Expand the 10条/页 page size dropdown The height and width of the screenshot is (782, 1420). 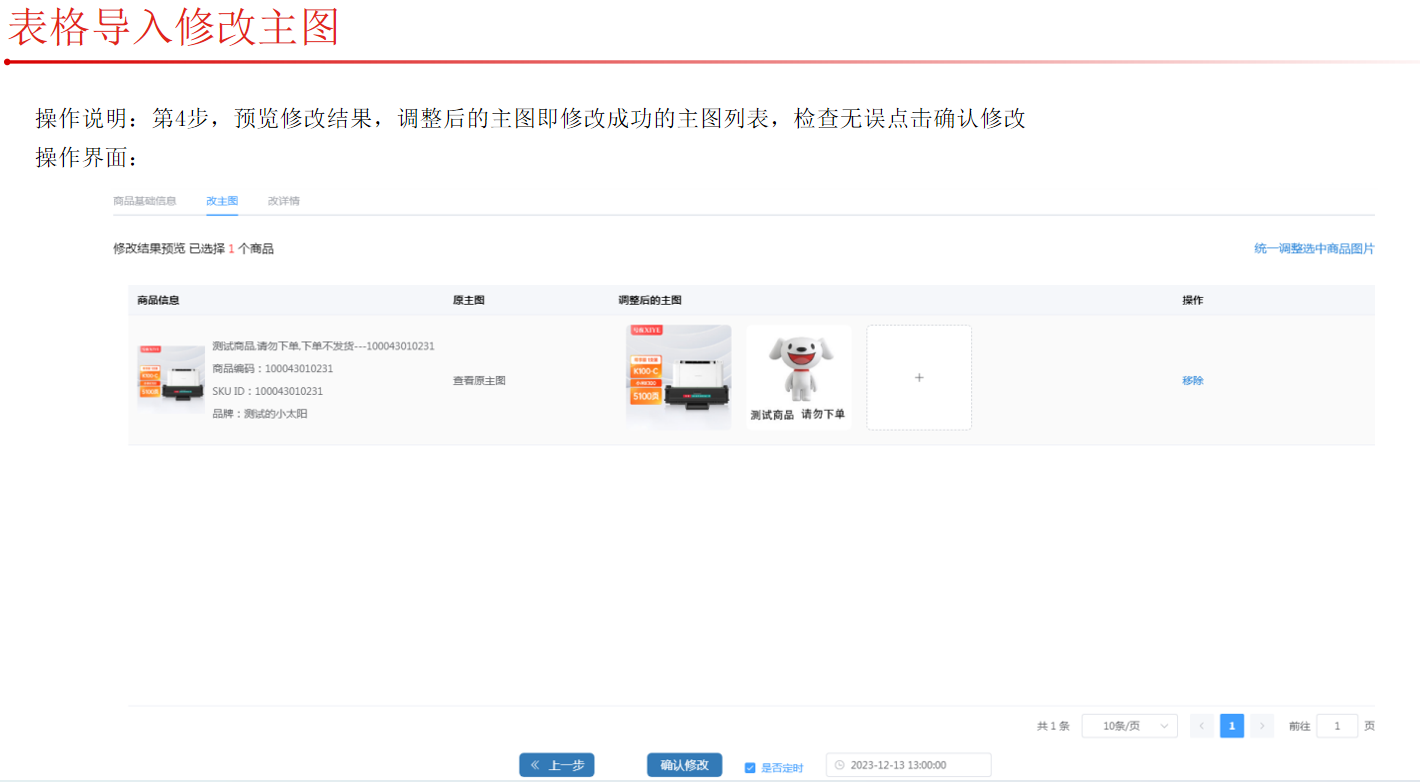click(1129, 726)
